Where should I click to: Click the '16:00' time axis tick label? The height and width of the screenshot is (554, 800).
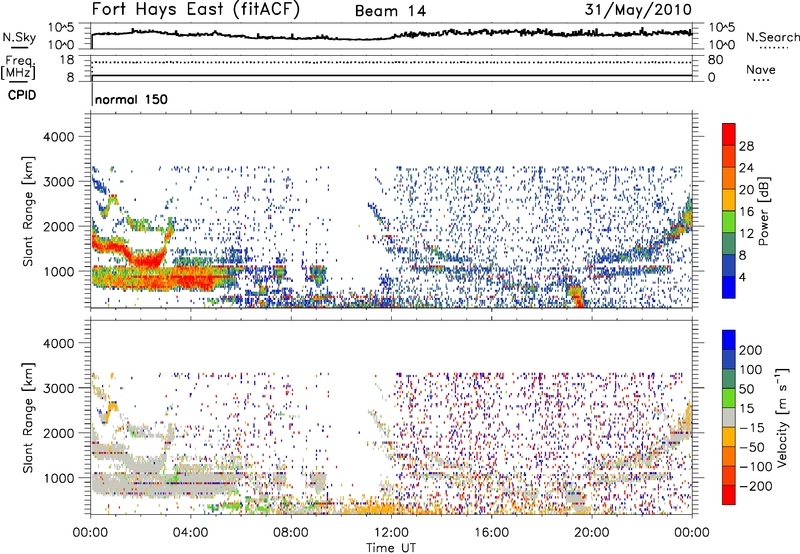coord(491,533)
